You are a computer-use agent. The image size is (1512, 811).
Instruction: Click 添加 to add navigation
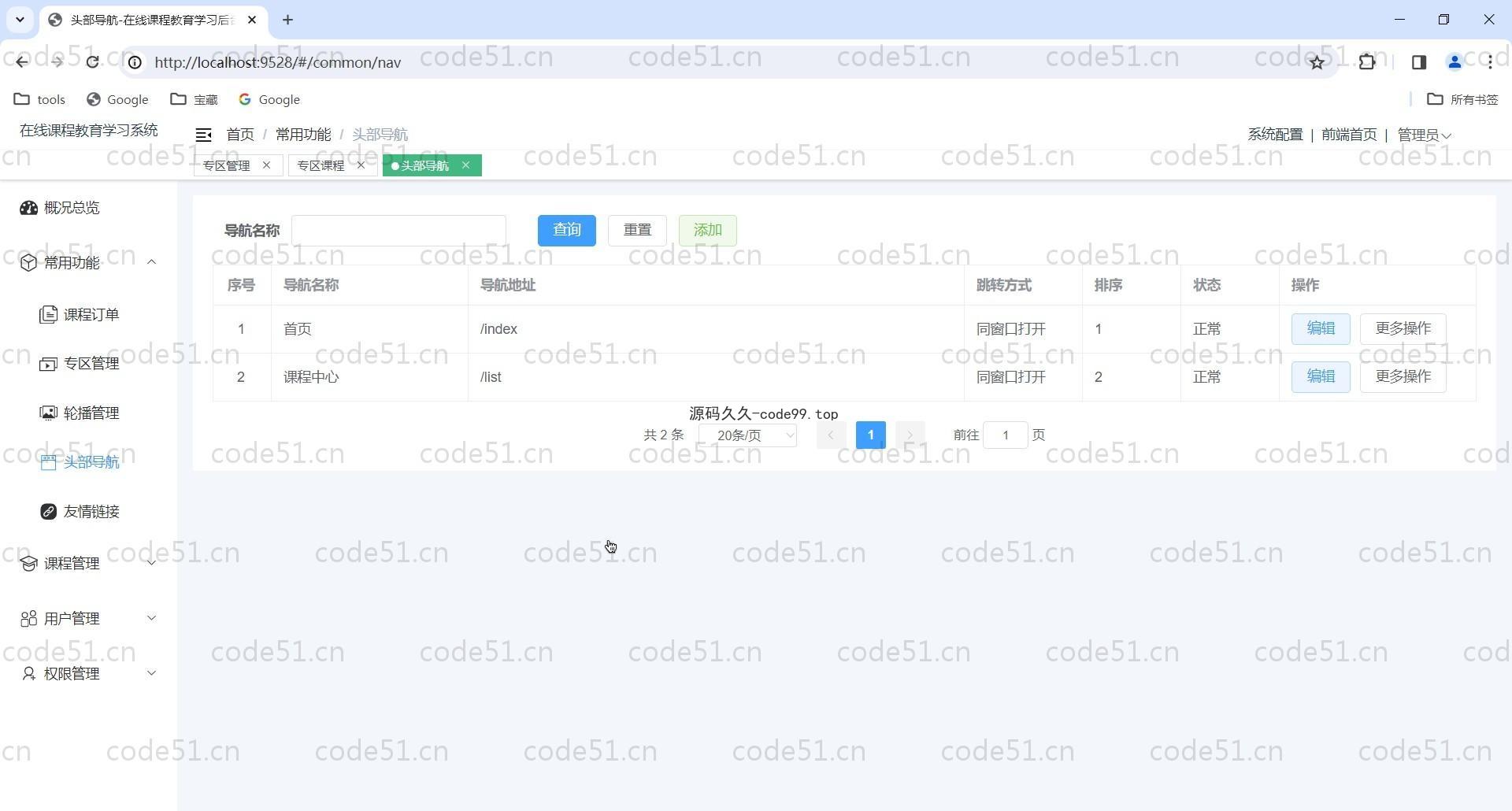pyautogui.click(x=707, y=230)
